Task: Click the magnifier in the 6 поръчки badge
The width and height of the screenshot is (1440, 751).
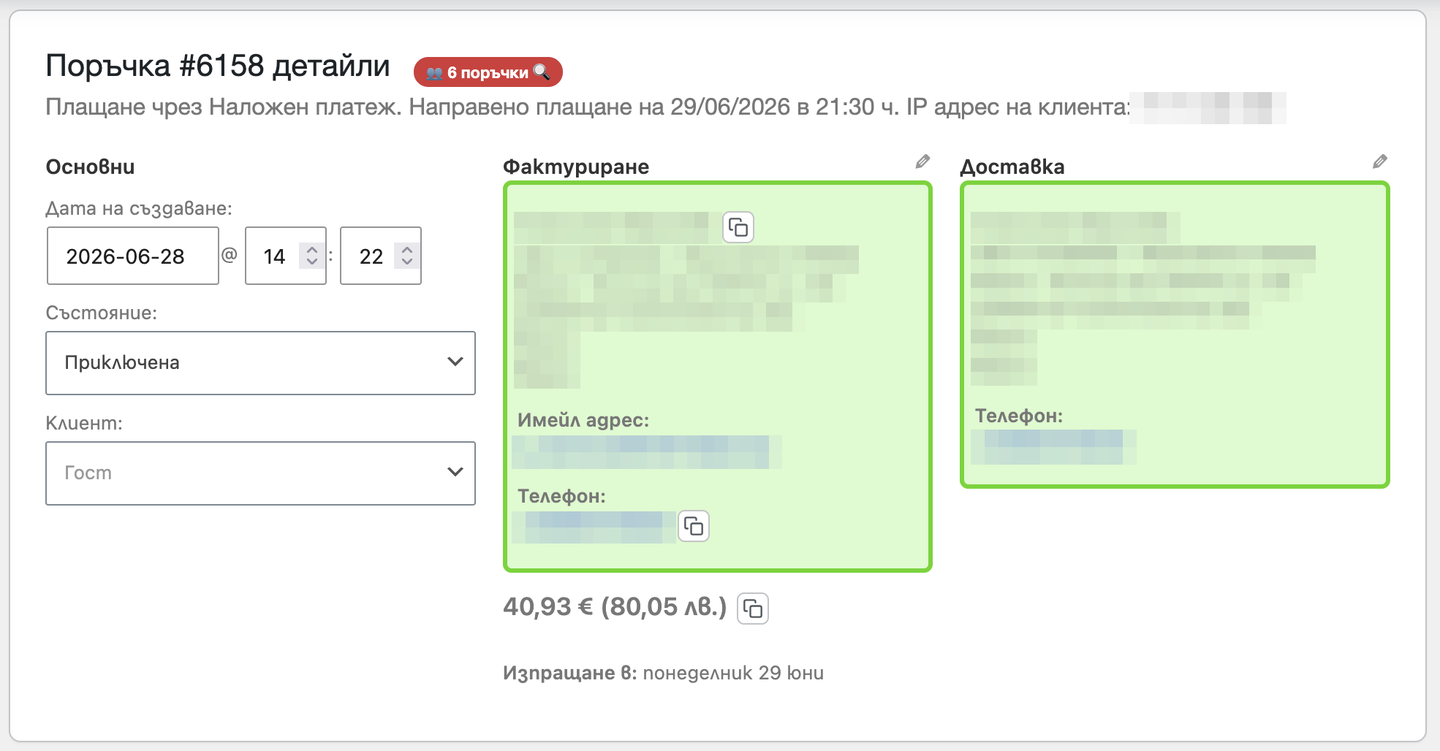Action: pos(541,72)
